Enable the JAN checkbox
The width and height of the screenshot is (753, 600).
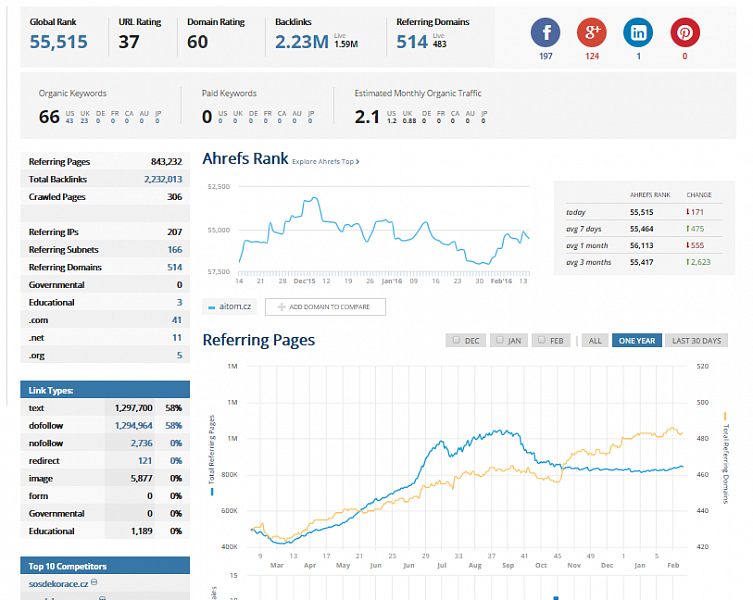coord(500,340)
